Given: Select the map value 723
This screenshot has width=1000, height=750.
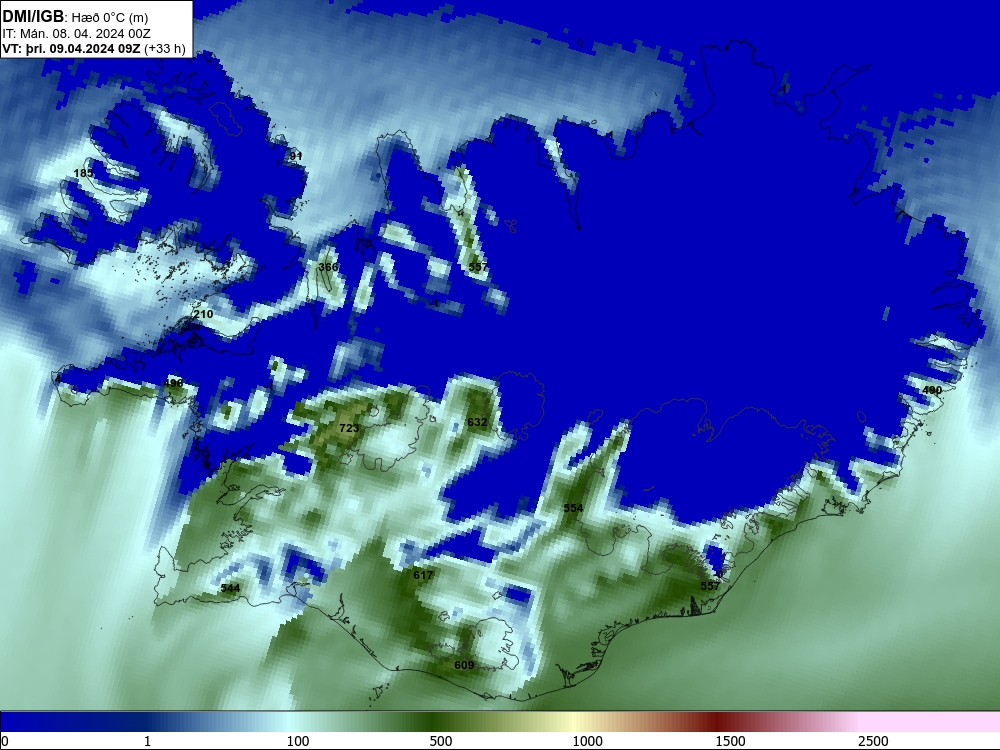Looking at the screenshot, I should (349, 428).
